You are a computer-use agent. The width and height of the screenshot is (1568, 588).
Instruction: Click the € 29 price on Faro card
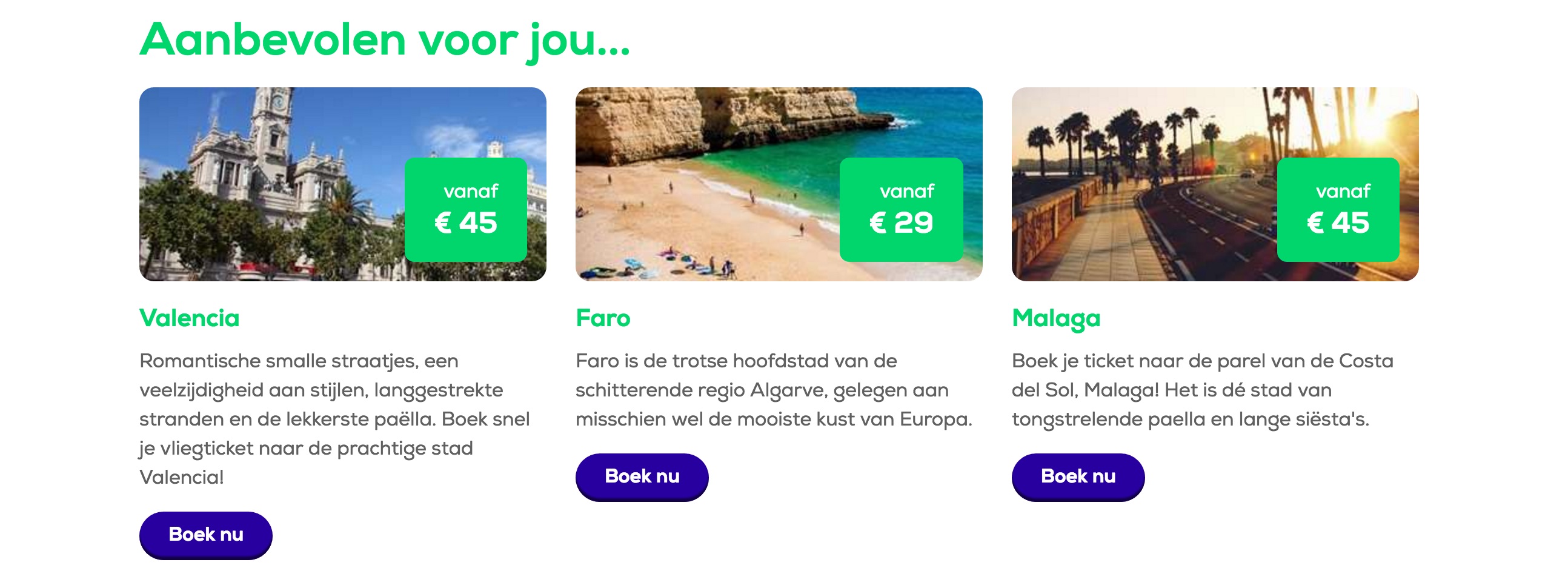click(901, 223)
